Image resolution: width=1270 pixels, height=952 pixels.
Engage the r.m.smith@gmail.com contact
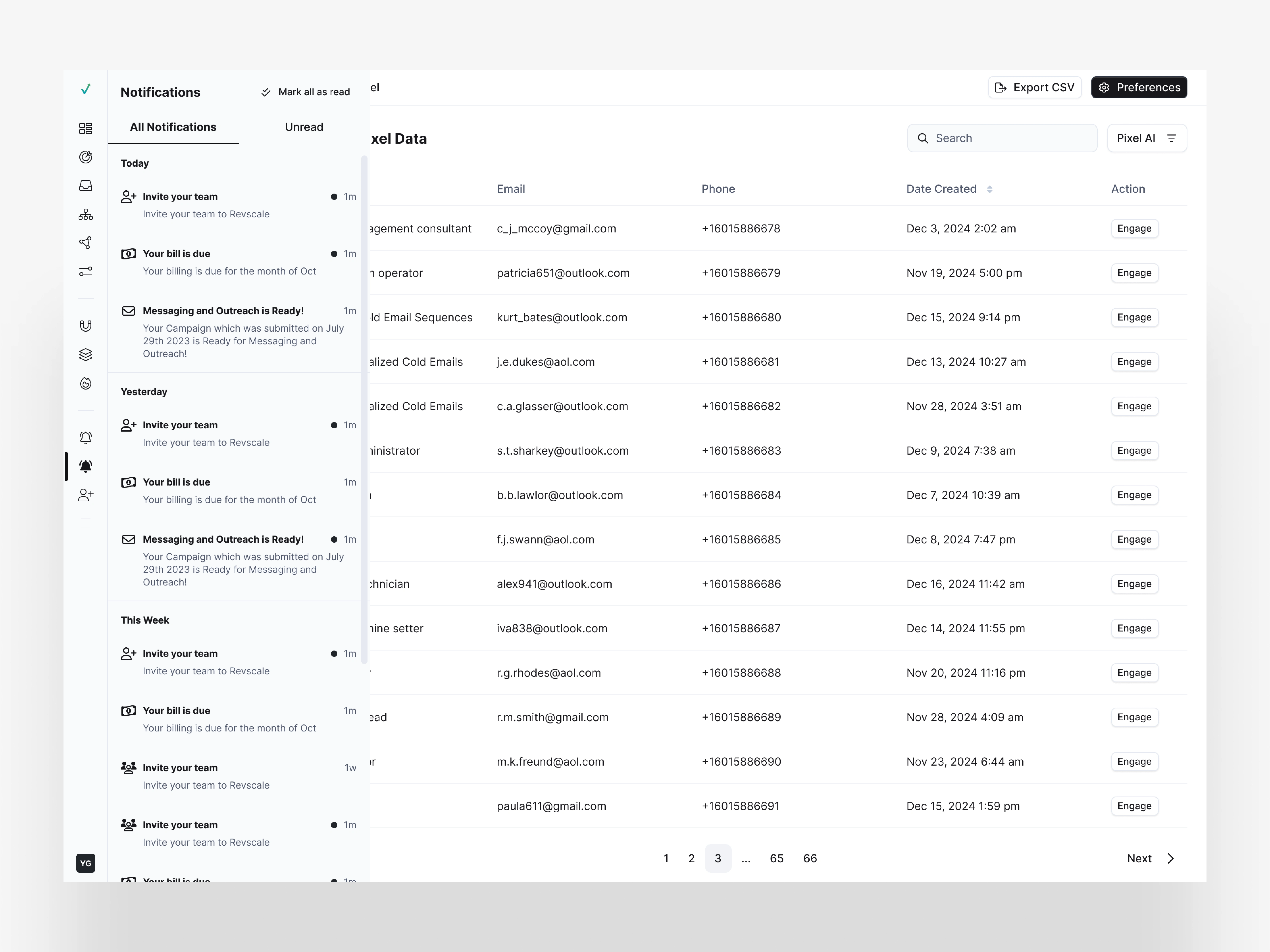click(1134, 717)
